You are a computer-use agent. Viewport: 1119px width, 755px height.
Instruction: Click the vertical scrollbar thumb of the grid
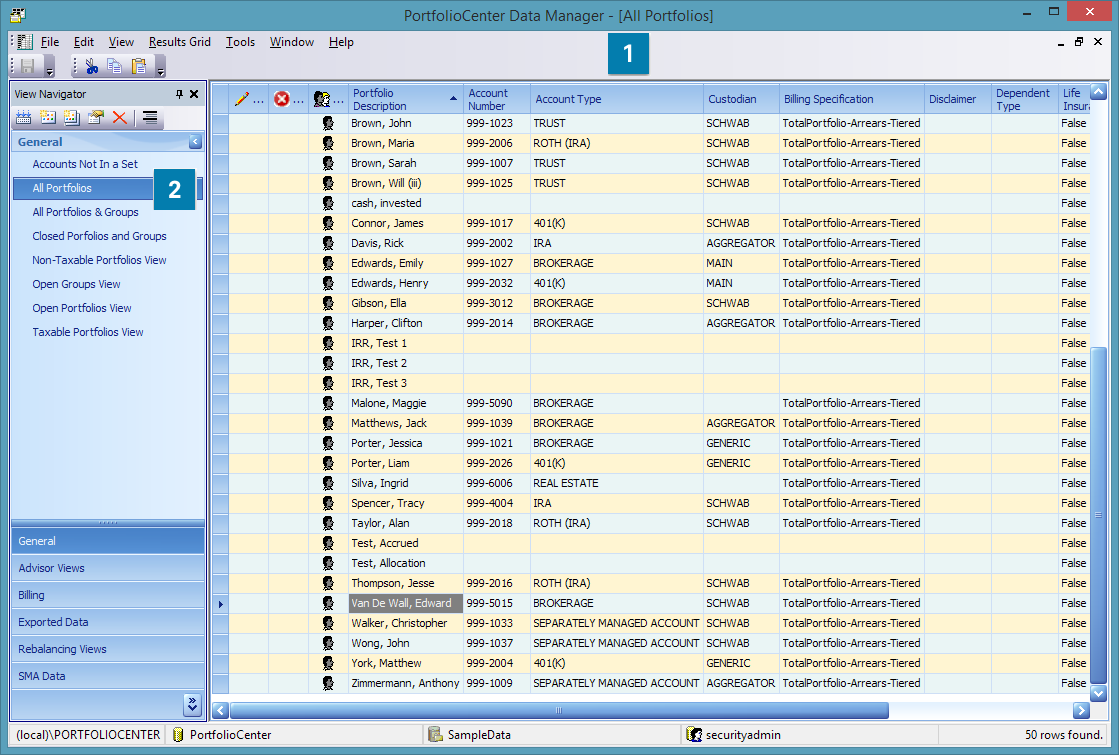(1098, 515)
